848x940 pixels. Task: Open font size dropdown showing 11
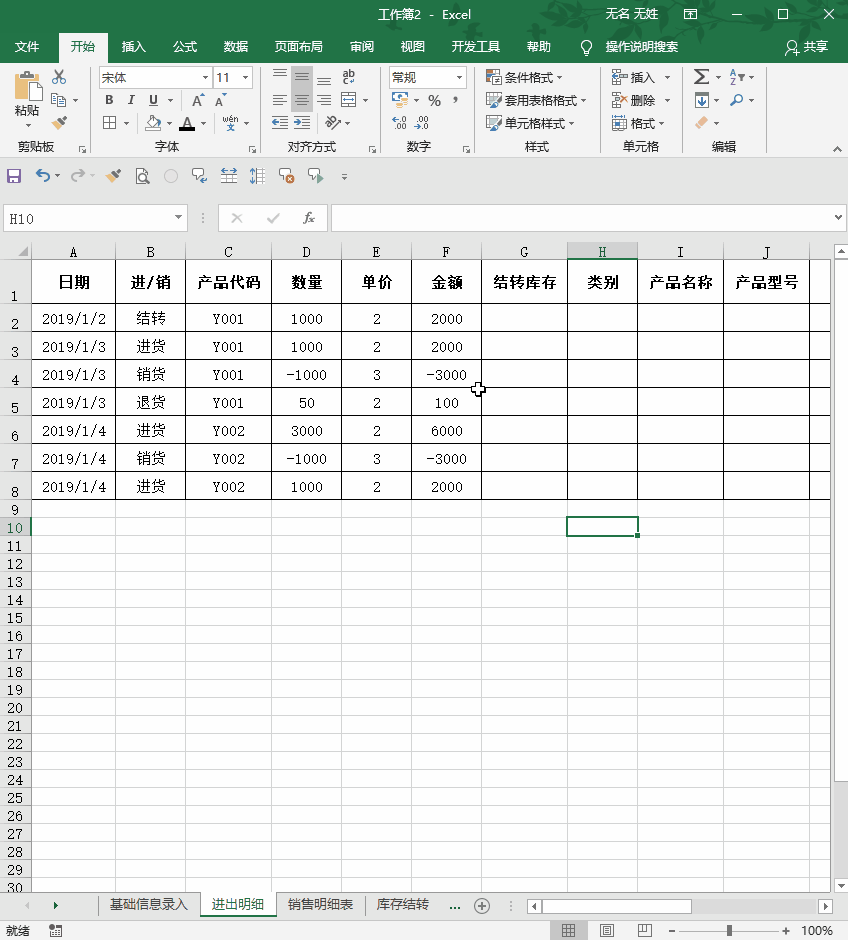tap(245, 77)
